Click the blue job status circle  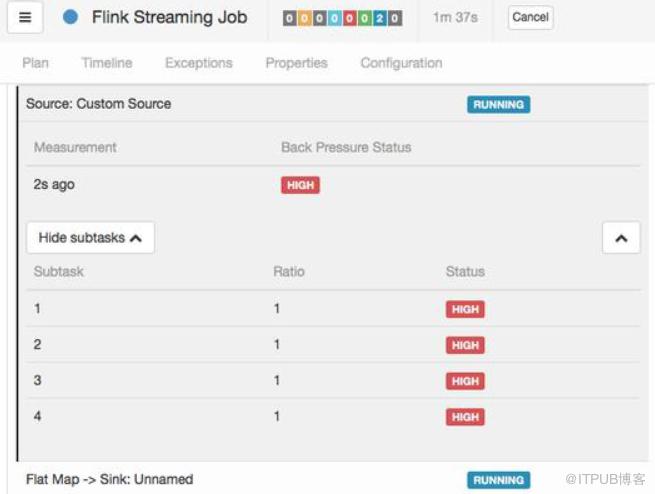coord(70,17)
